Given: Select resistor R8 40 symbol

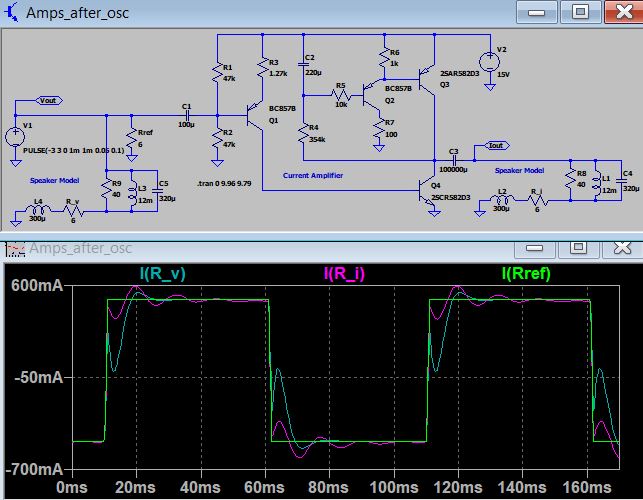Looking at the screenshot, I should point(571,179).
